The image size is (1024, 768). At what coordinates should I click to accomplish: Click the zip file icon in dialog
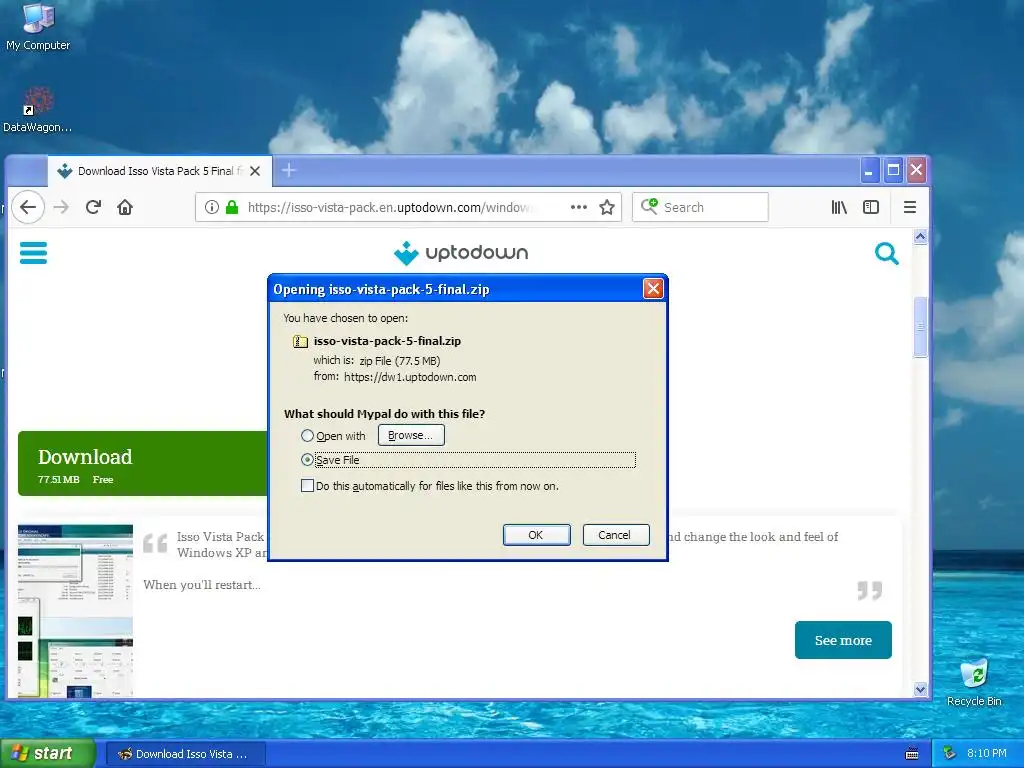(x=300, y=341)
